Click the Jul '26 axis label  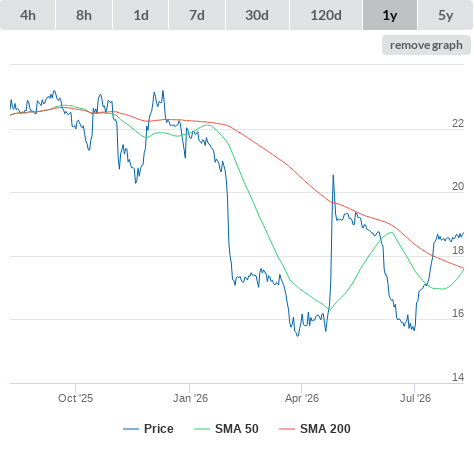pos(415,398)
